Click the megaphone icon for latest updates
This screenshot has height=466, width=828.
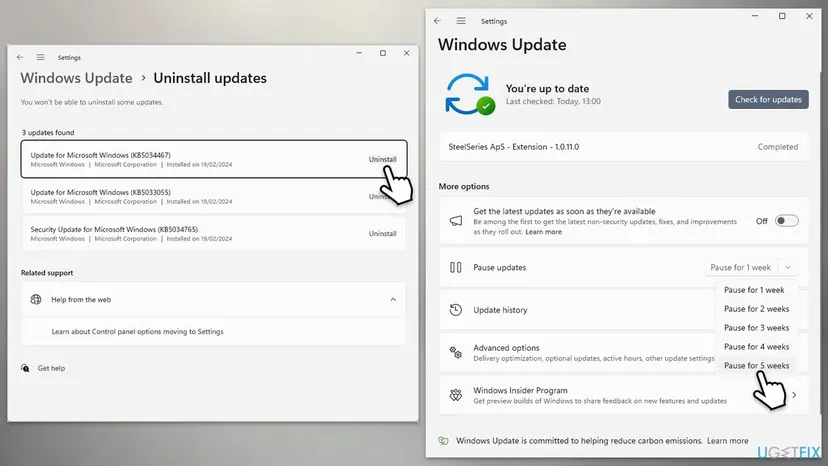point(456,221)
